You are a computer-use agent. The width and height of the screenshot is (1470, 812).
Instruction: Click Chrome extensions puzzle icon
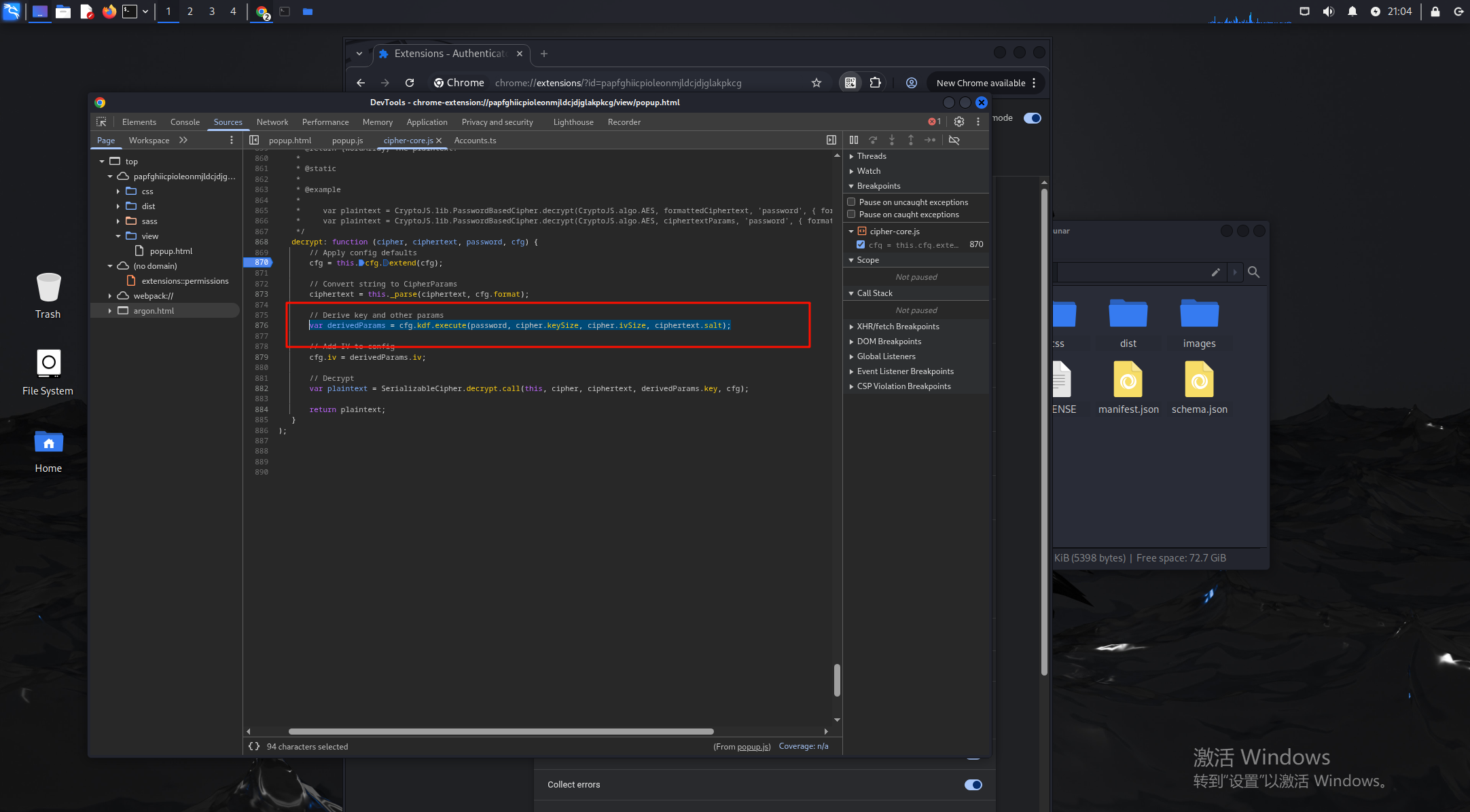coord(875,82)
